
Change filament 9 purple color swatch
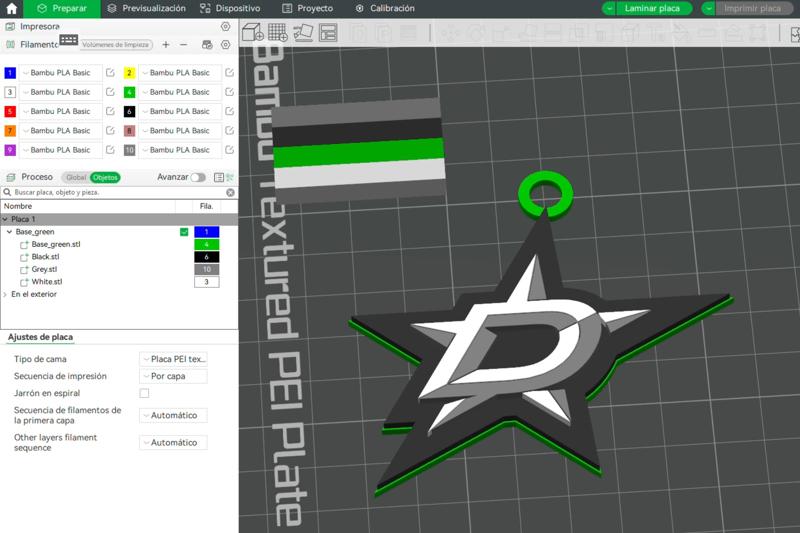(x=10, y=150)
